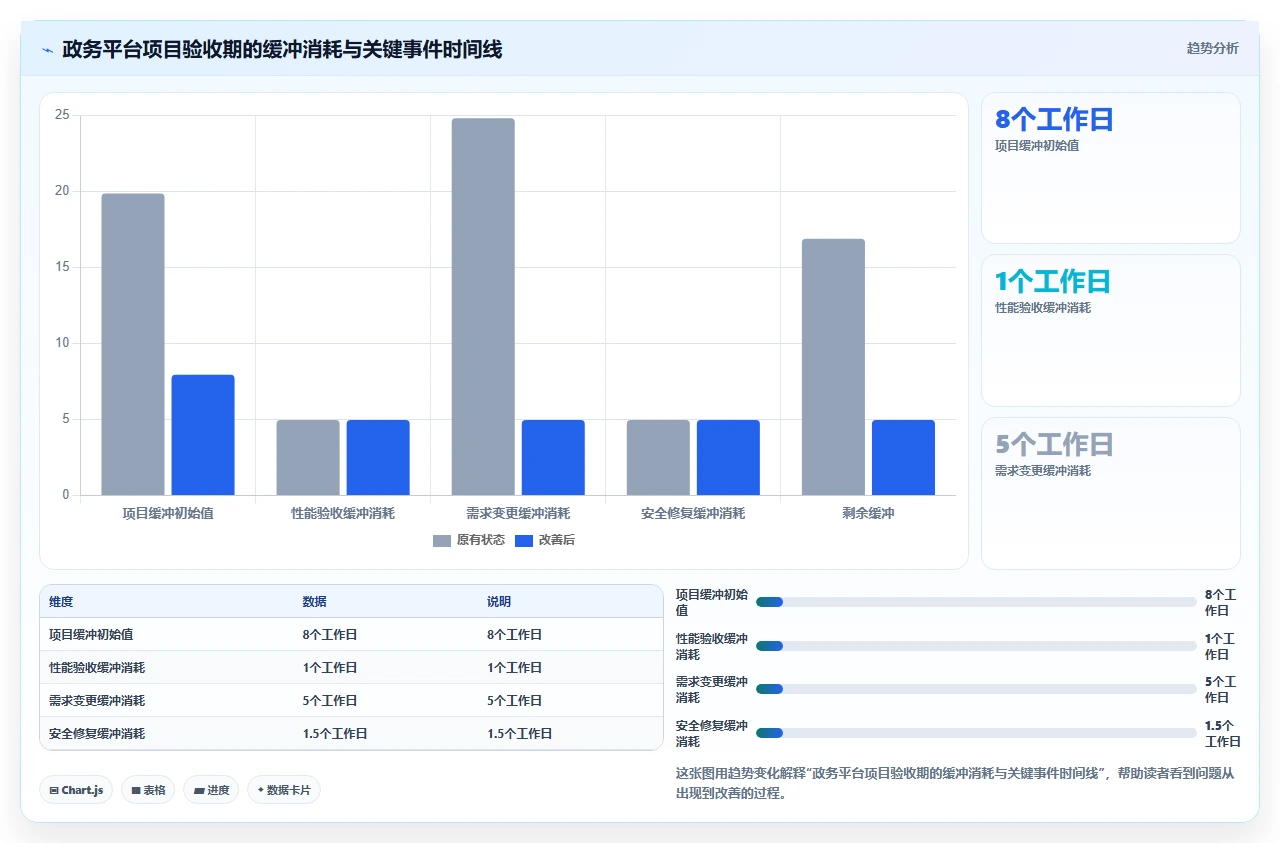This screenshot has height=843, width=1280.
Task: Click the 需求变更缓冲消耗 progress bar
Action: 976,689
